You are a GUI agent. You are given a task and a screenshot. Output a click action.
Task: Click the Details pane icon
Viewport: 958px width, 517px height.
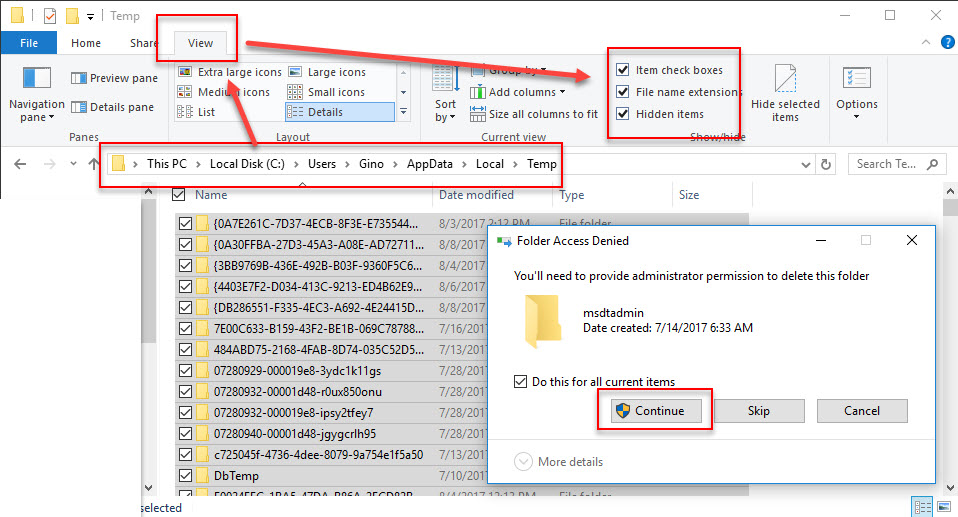click(x=79, y=107)
